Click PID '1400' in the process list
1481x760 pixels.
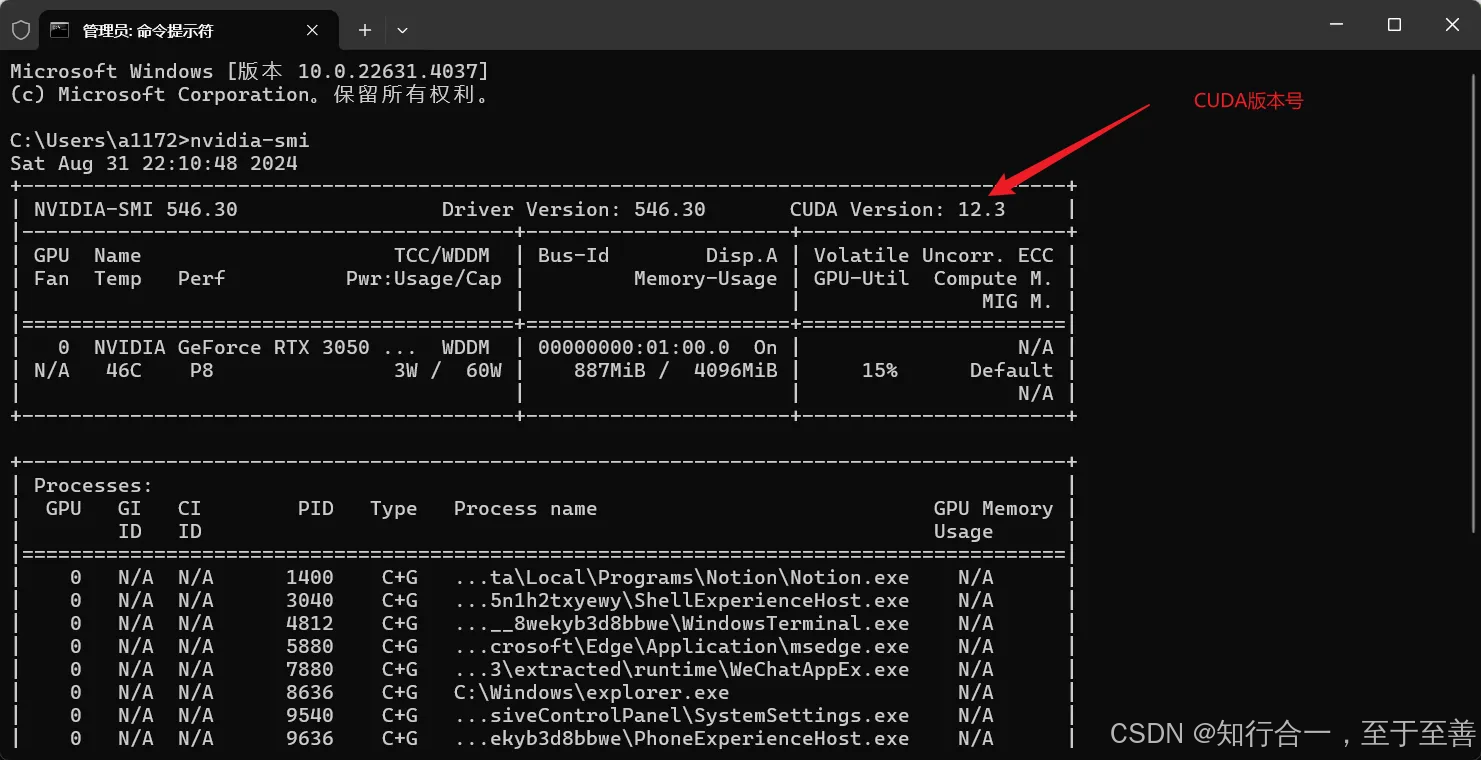[x=310, y=577]
